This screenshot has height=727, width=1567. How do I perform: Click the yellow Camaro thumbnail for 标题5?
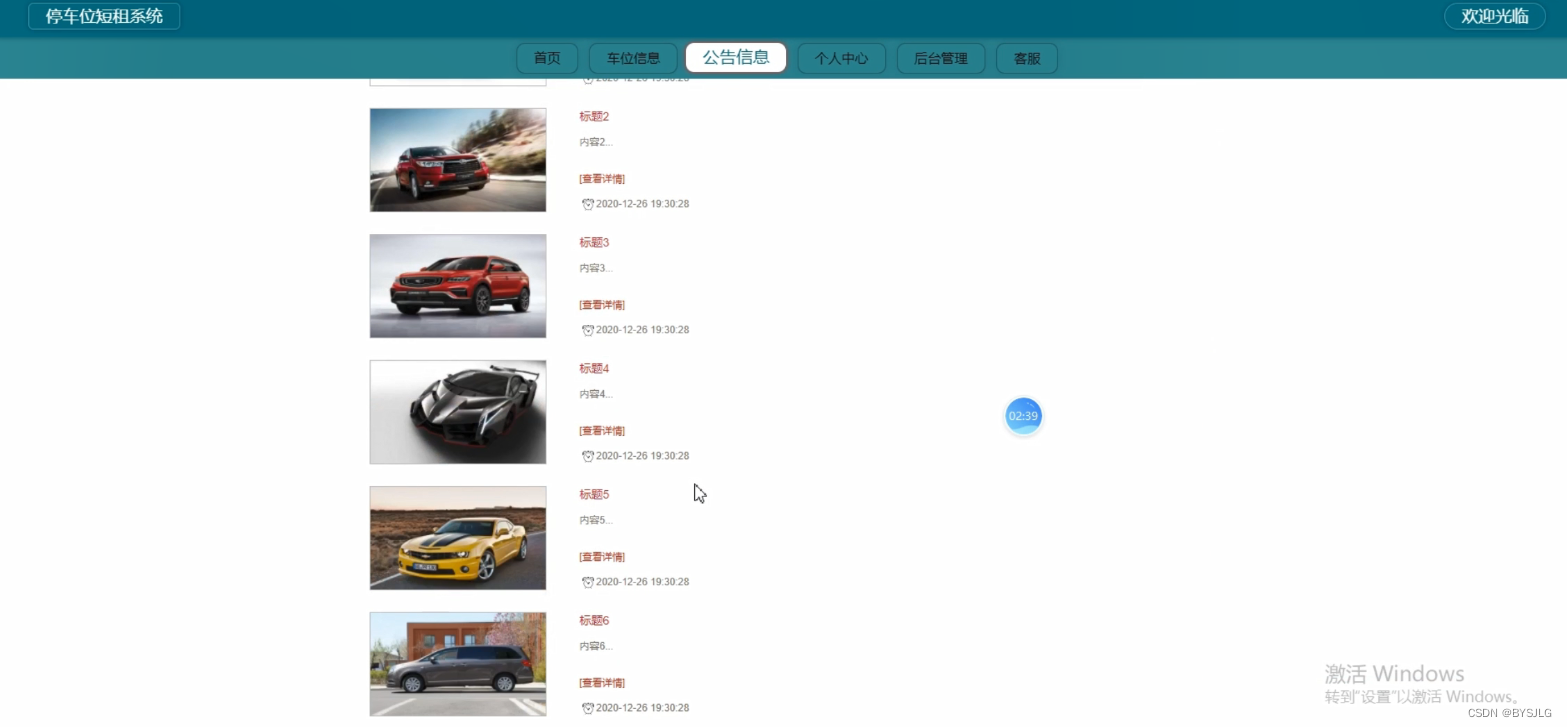[x=458, y=538]
